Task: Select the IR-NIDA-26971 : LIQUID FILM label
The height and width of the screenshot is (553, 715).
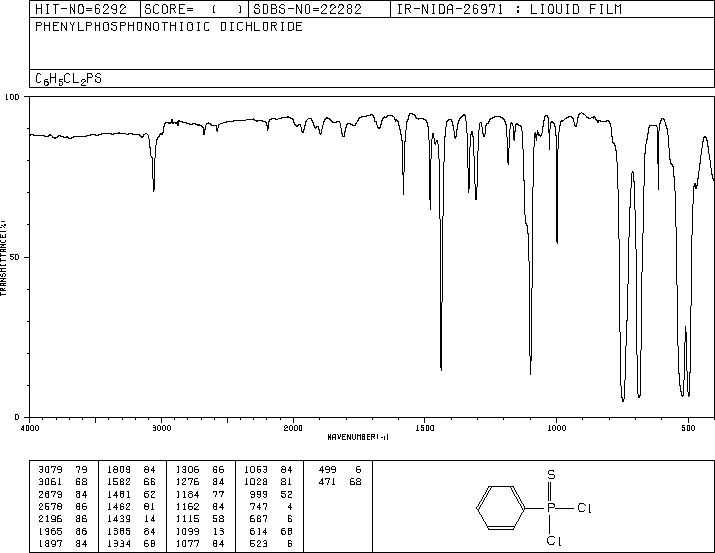Action: pyautogui.click(x=509, y=9)
